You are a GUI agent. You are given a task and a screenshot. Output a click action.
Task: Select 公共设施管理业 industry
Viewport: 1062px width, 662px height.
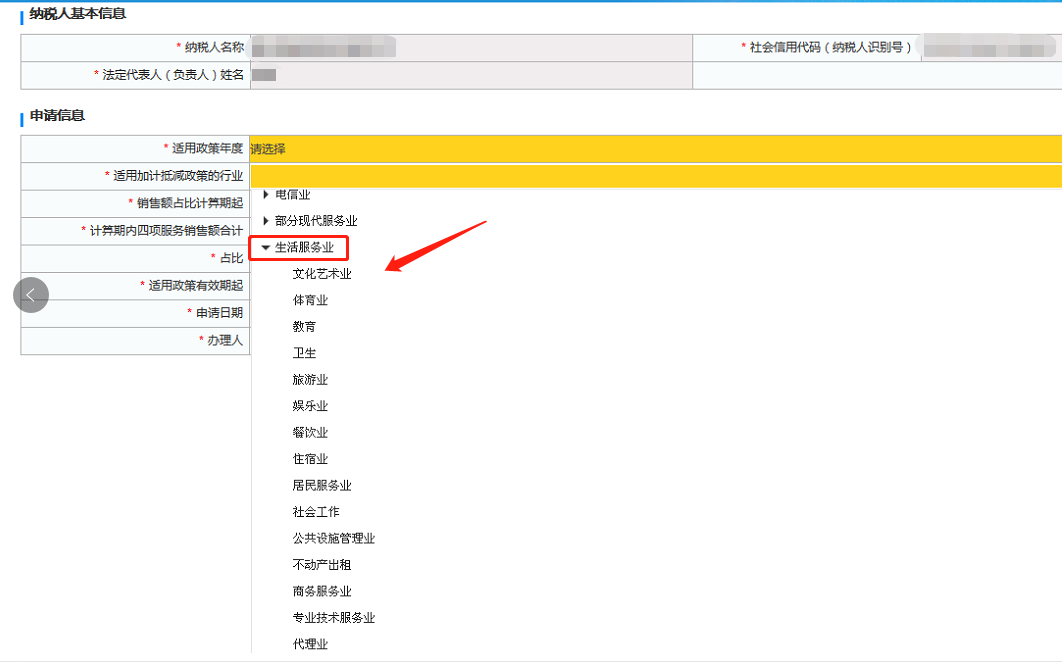[x=334, y=538]
